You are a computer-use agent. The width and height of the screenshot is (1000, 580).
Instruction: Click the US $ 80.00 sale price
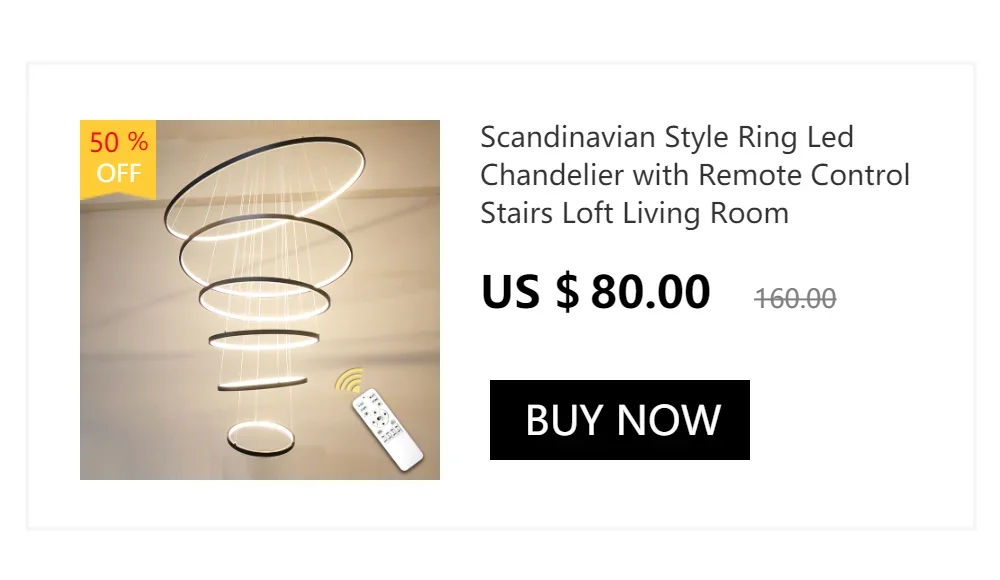(596, 292)
